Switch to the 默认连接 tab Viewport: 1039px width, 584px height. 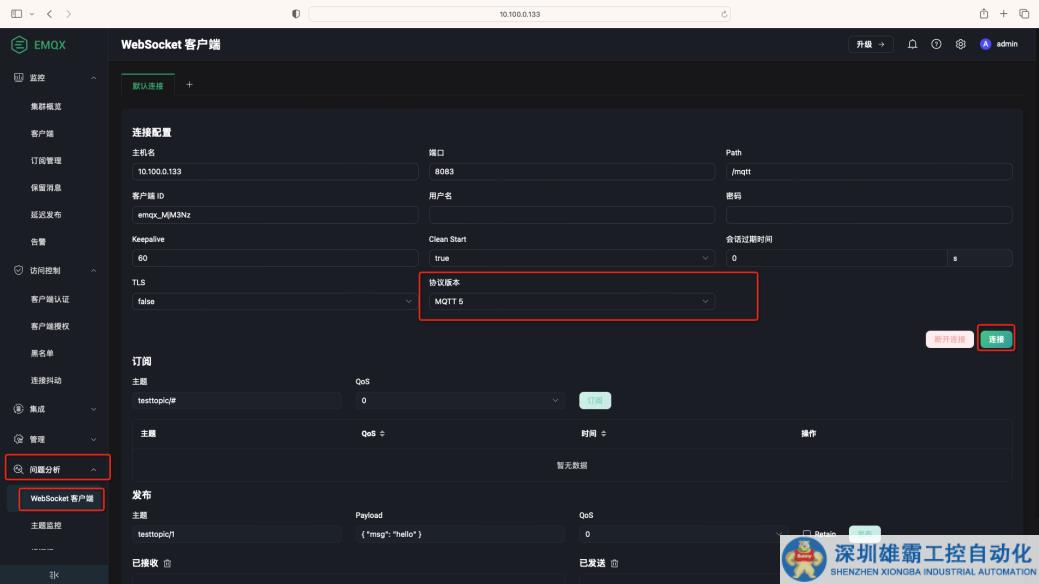coord(147,86)
